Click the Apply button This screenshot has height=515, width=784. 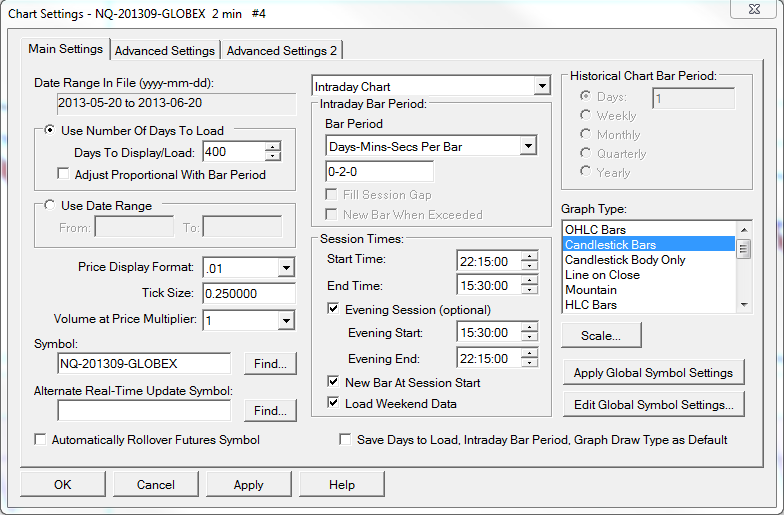point(249,484)
